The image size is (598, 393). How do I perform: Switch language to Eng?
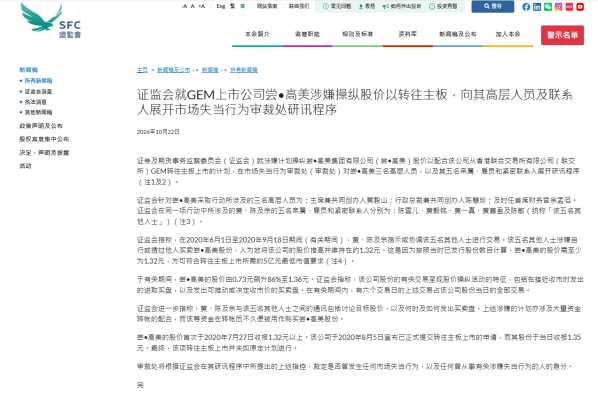pos(221,6)
